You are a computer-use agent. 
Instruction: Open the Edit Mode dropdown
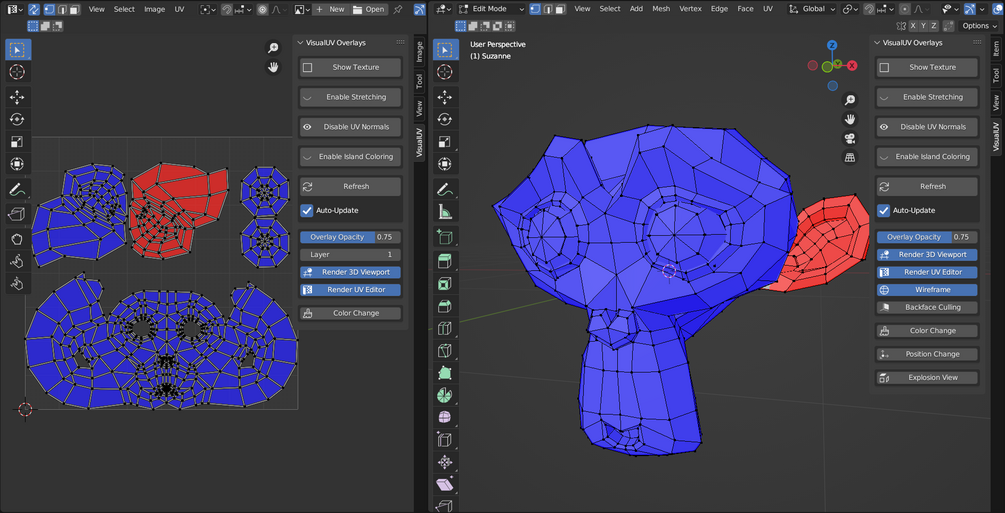(x=492, y=9)
